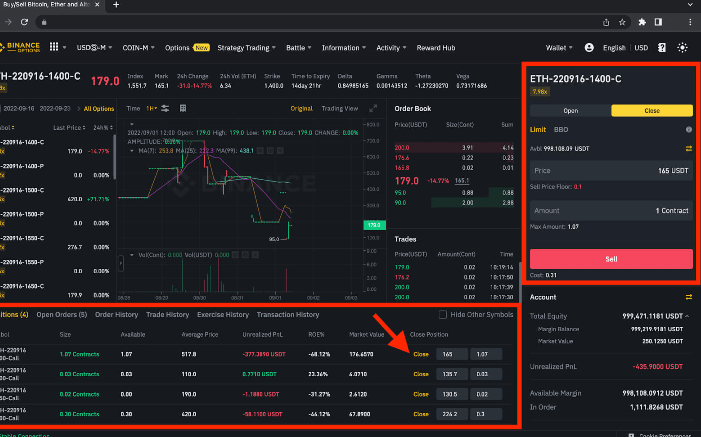This screenshot has width=701, height=437.
Task: Collapse chart side panel handle
Action: pos(121,263)
